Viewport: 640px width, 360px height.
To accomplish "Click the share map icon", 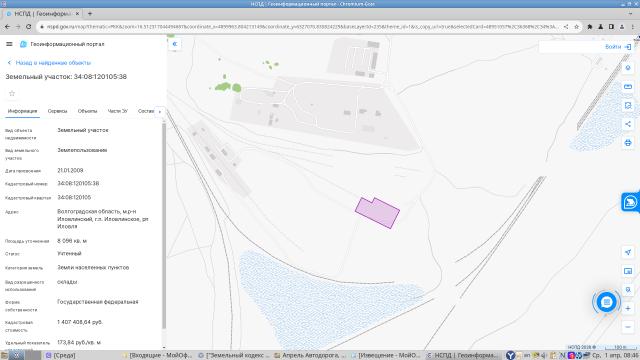I will click(x=628, y=124).
